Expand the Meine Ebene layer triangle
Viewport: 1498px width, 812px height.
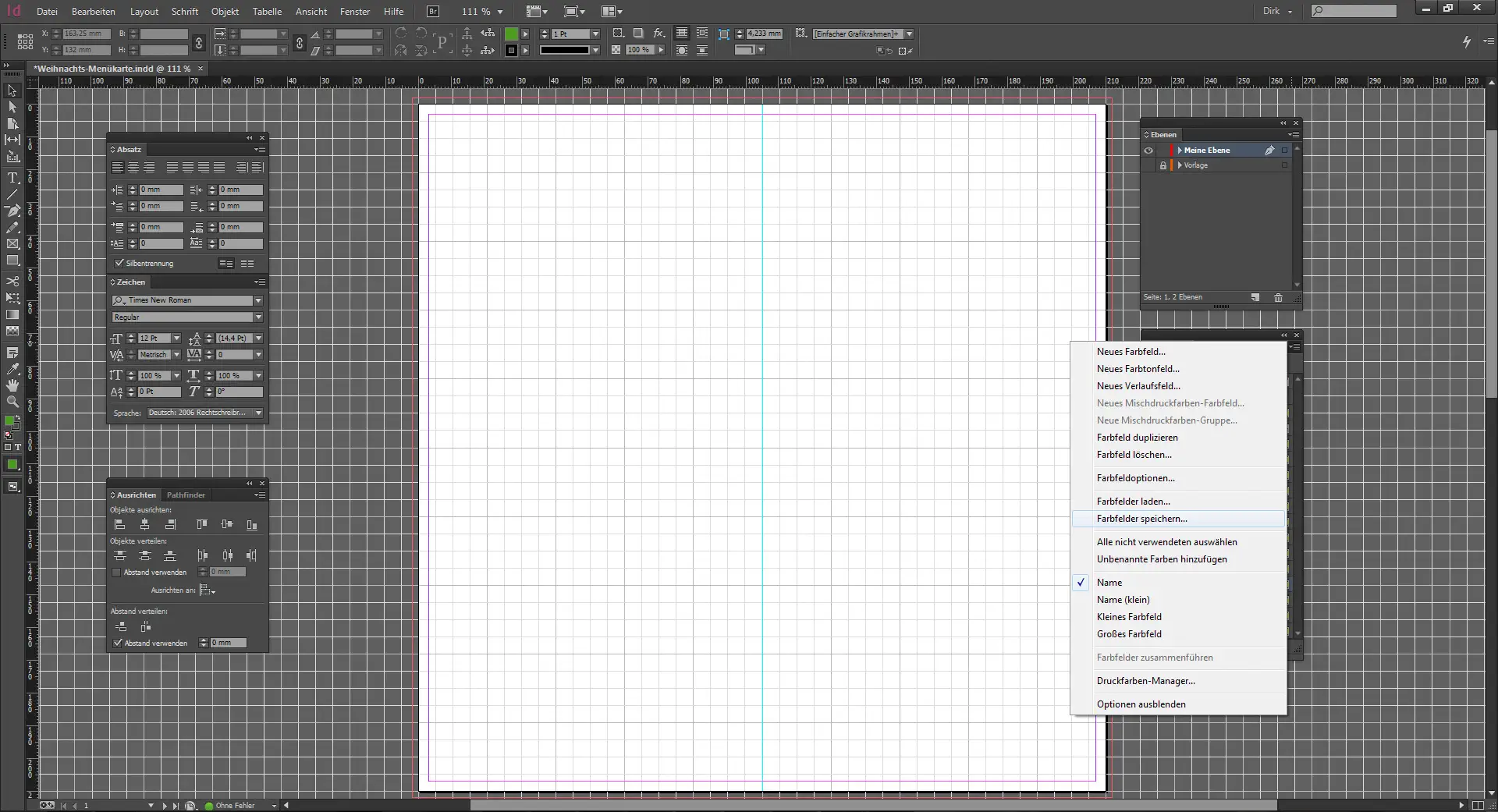(1180, 151)
